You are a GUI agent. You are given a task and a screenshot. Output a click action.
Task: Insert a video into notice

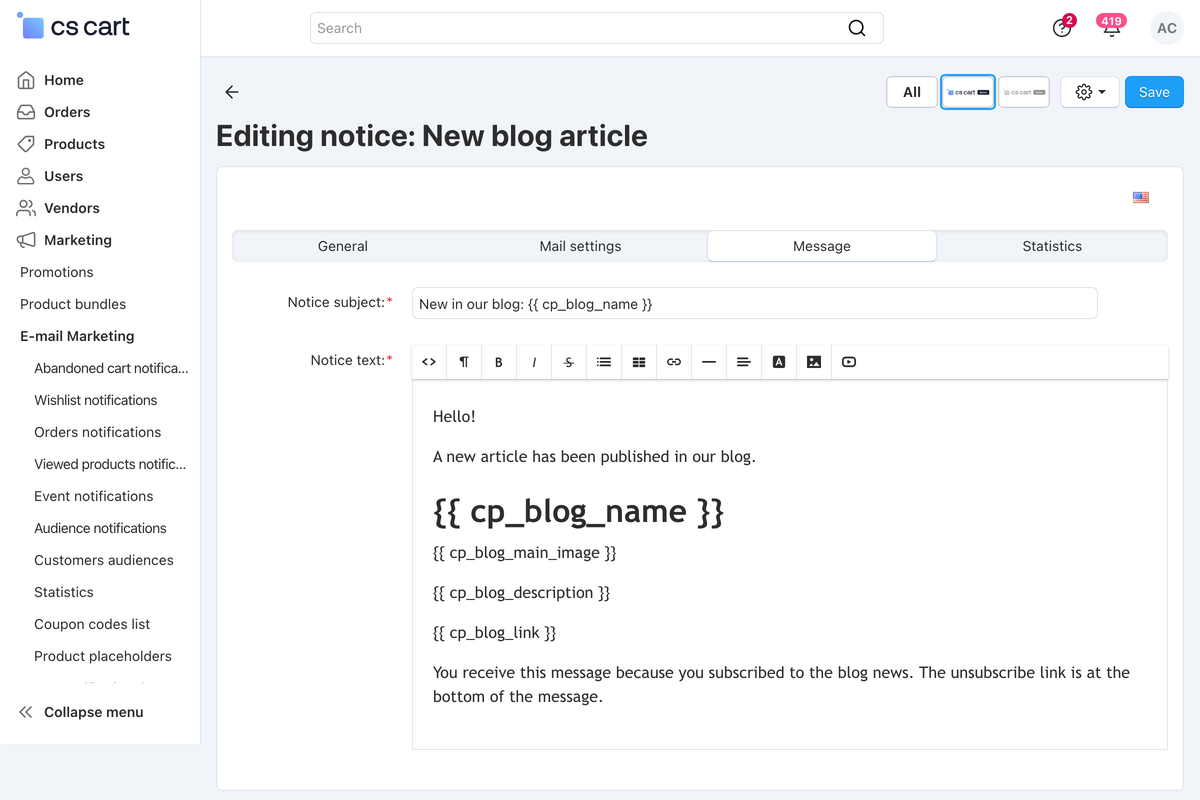click(849, 362)
